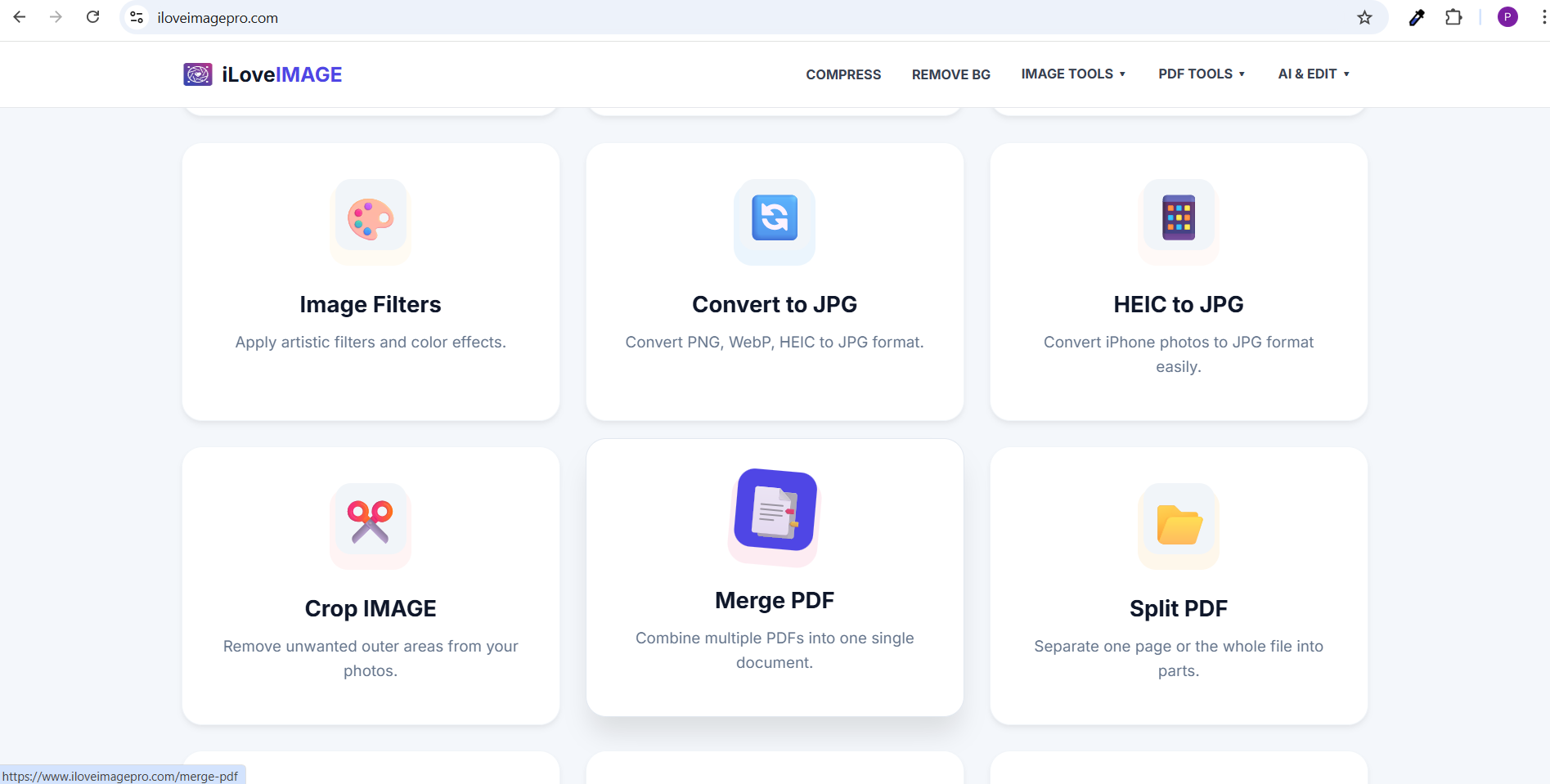Expand the IMAGE TOOLS dropdown
The width and height of the screenshot is (1550, 784).
(x=1072, y=74)
